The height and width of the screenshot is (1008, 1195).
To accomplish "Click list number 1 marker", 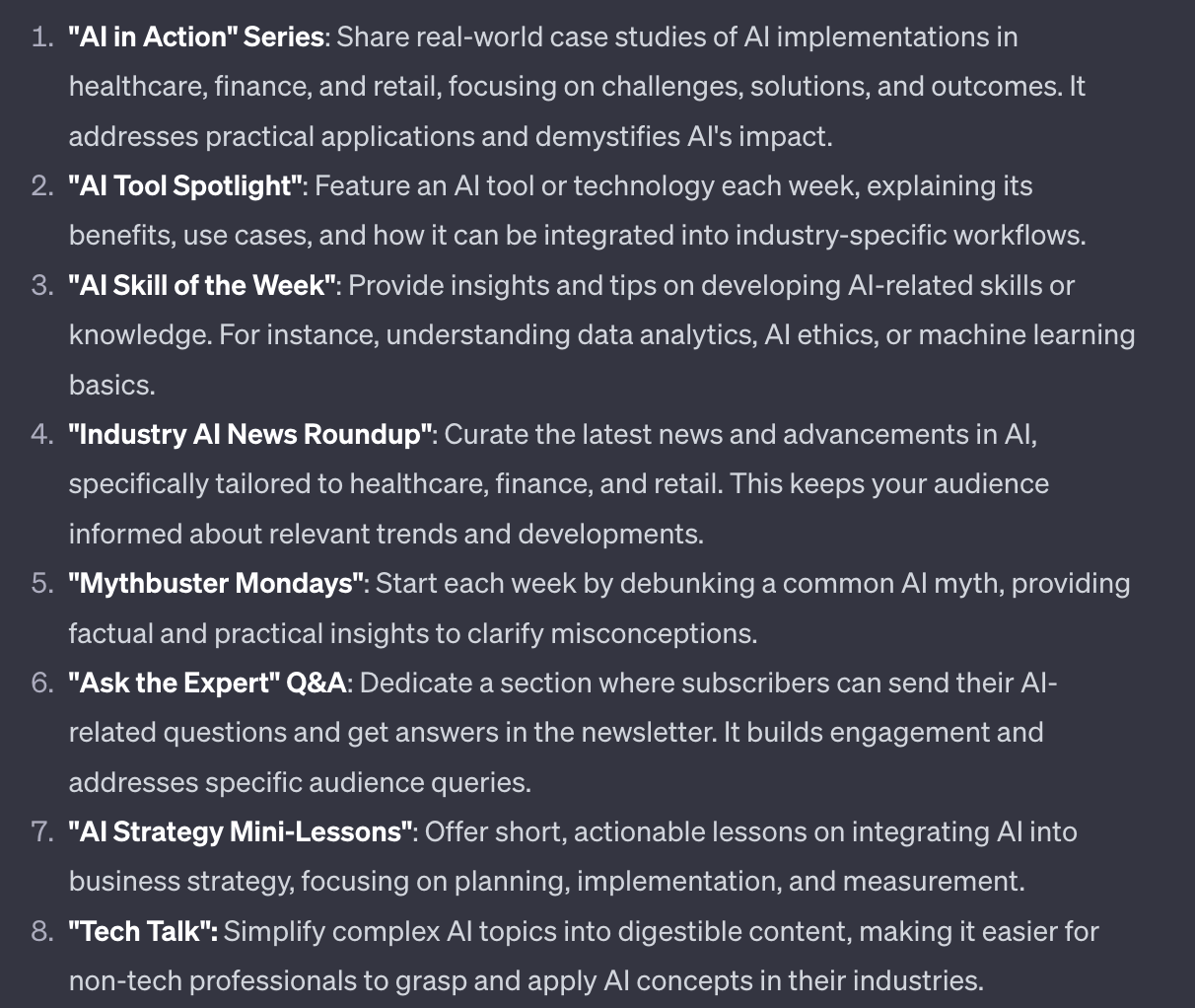I will (x=42, y=37).
